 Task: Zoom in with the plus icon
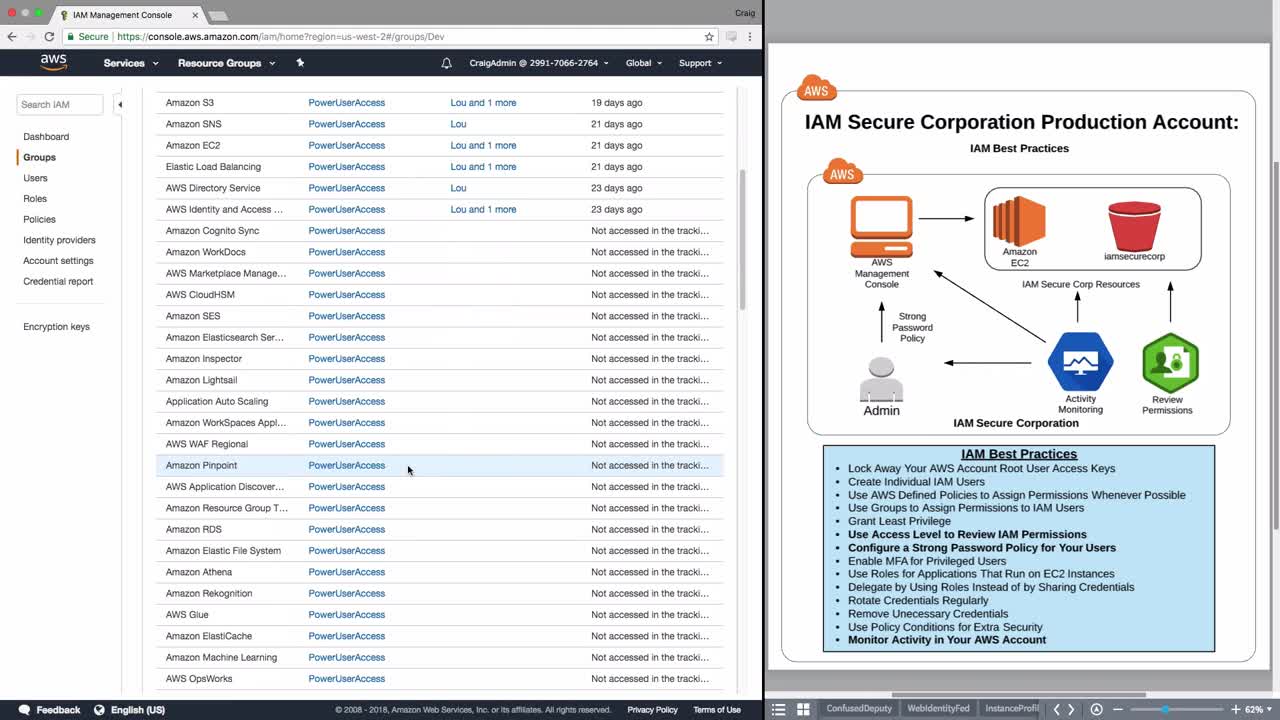pyautogui.click(x=1236, y=709)
